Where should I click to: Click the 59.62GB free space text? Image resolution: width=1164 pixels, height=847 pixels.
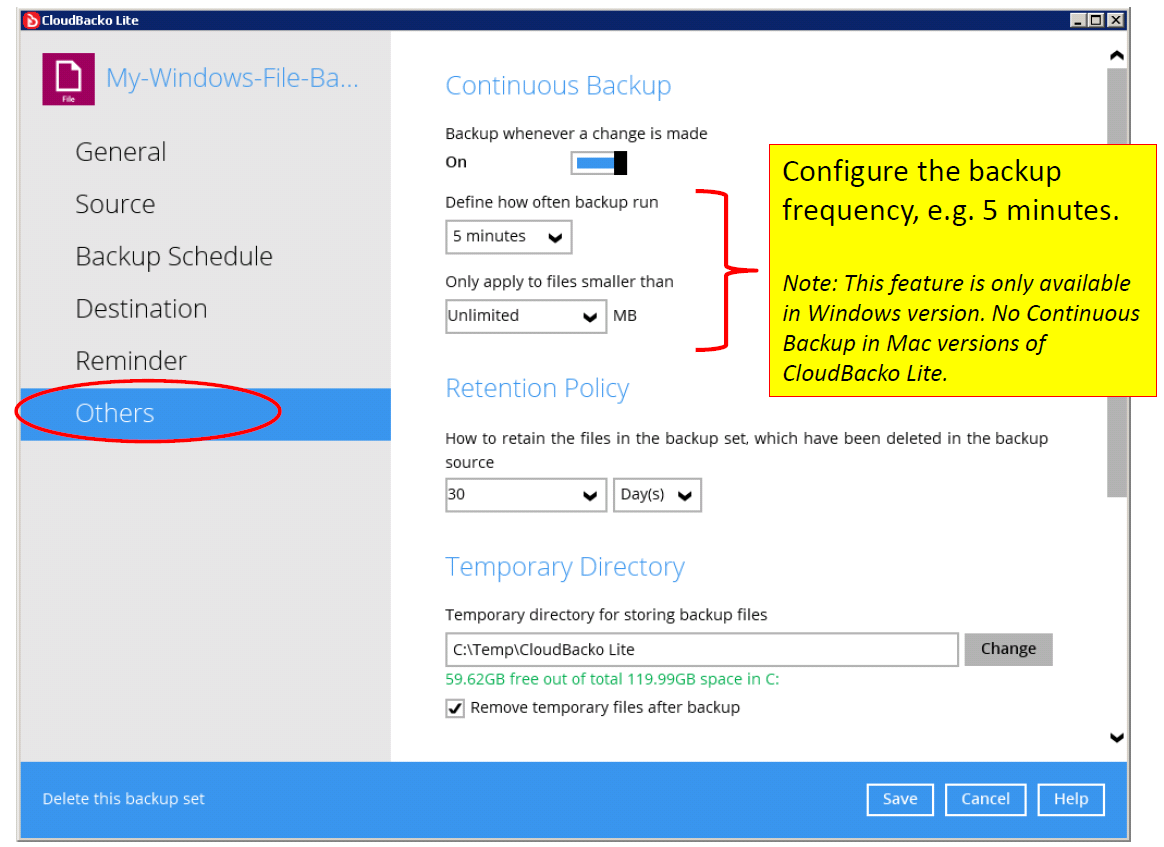(612, 680)
